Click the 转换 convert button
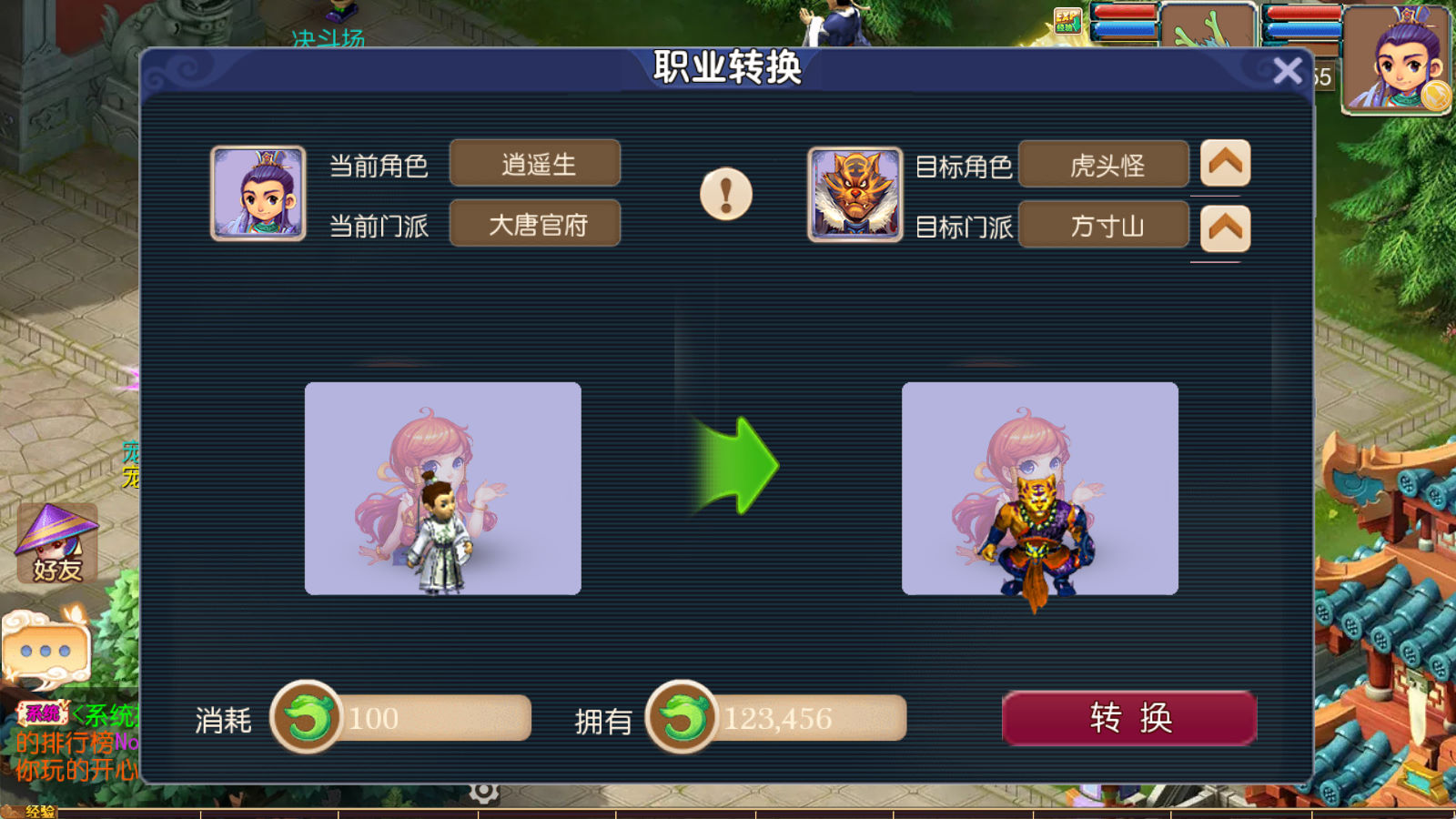 click(1129, 718)
